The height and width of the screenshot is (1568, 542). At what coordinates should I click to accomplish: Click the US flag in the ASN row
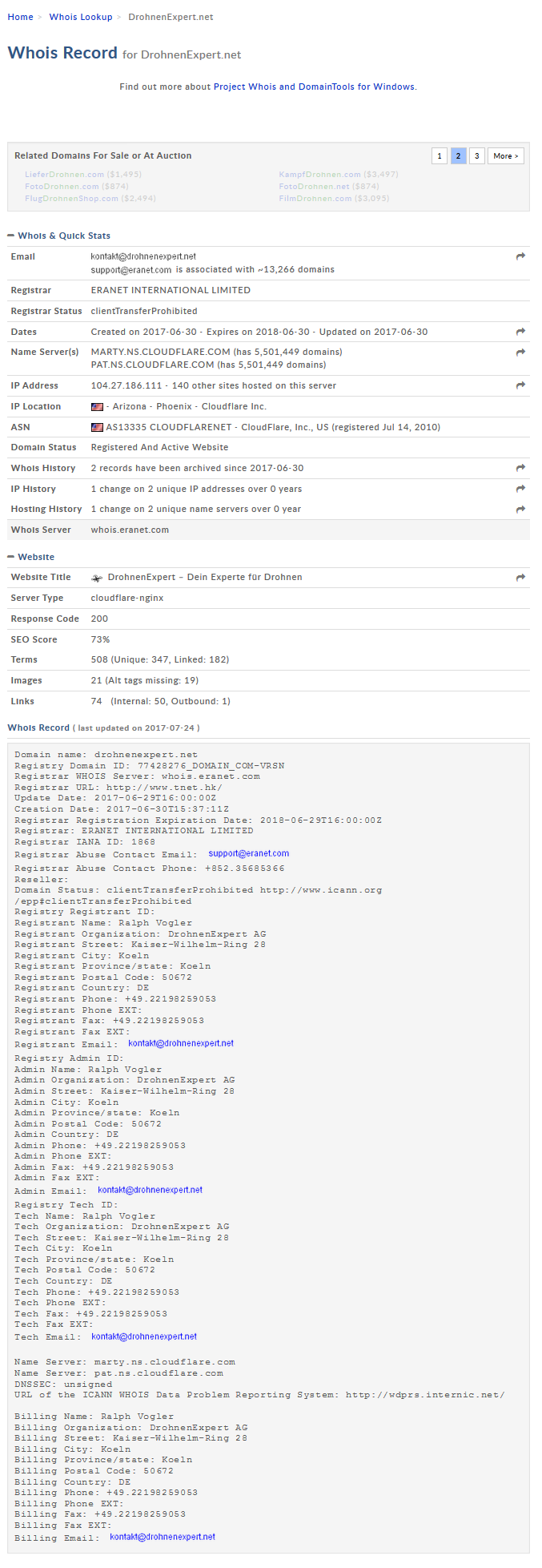tap(97, 428)
